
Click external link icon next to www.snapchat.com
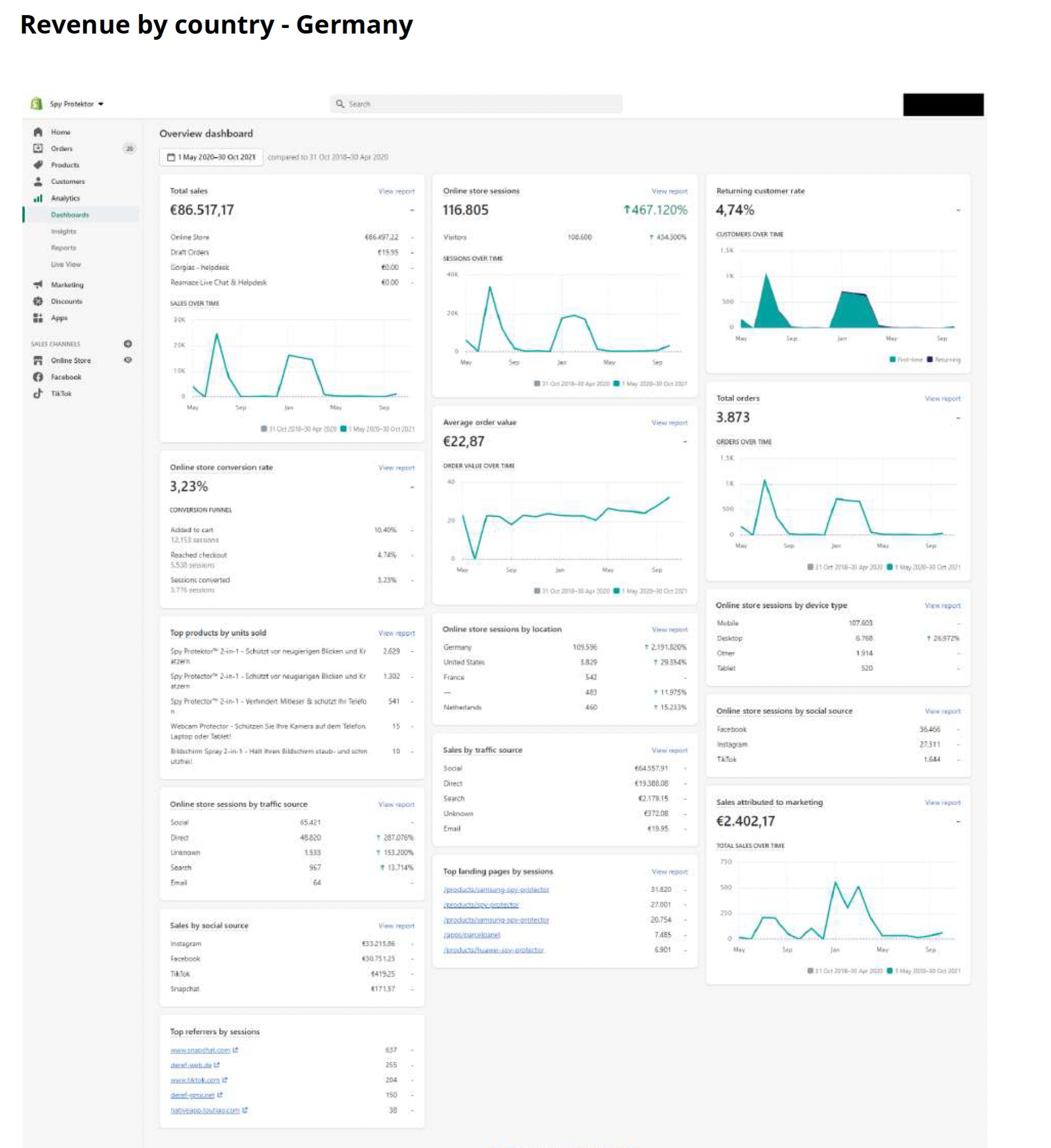click(x=235, y=1050)
